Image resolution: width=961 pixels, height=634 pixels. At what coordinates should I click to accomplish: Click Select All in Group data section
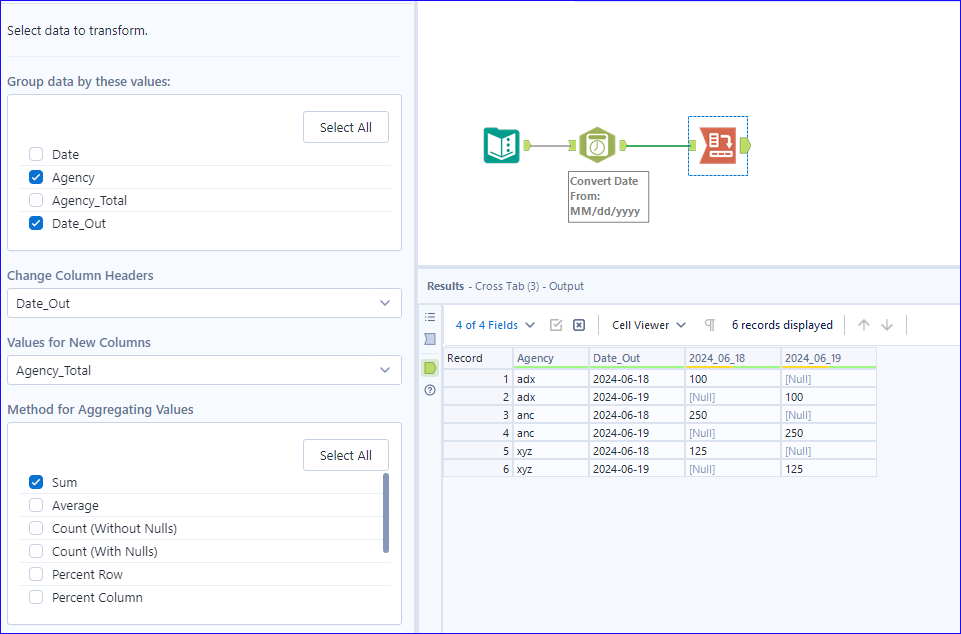[346, 127]
